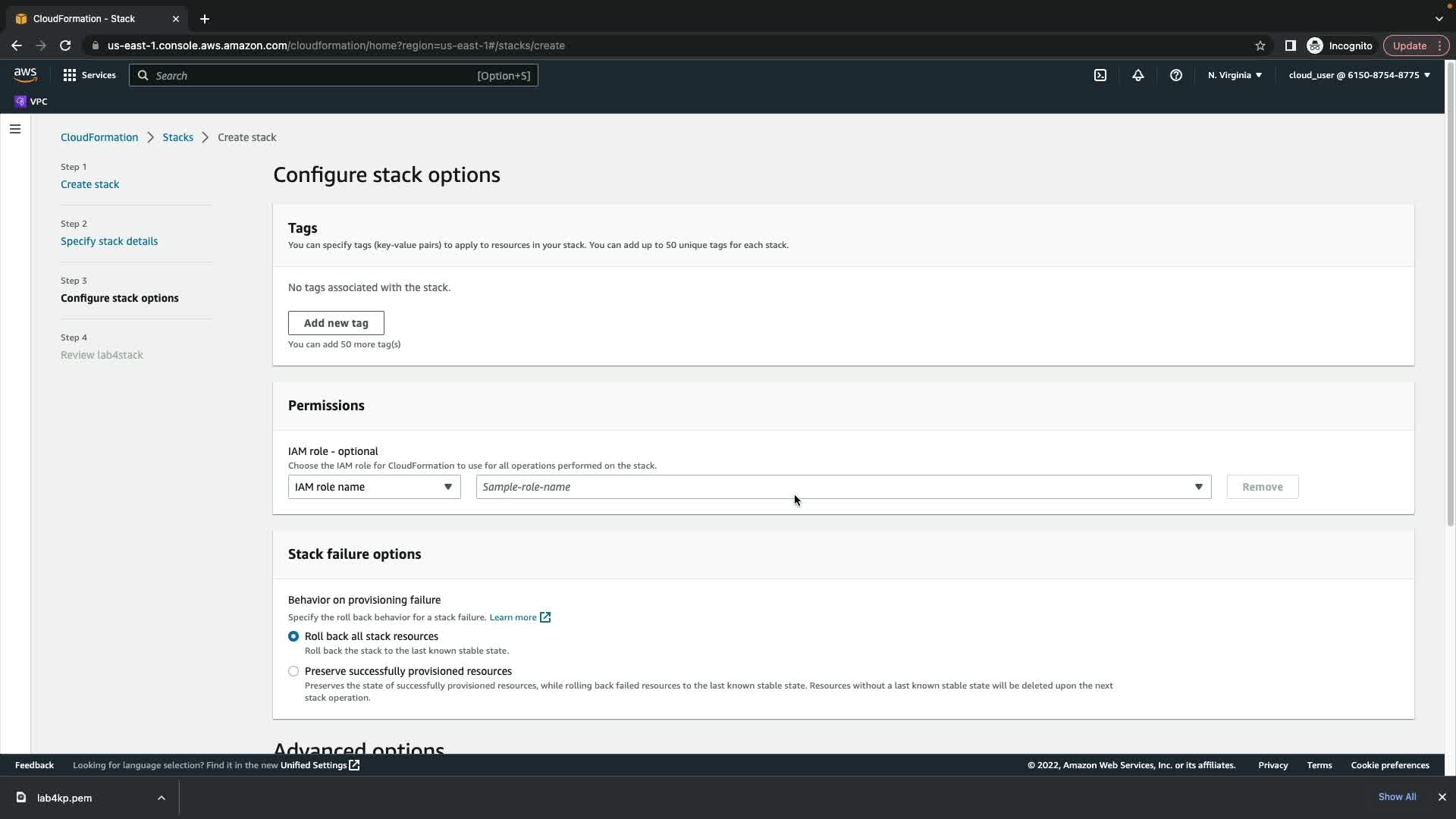Open the N. Virginia region selector
This screenshot has height=819, width=1456.
point(1235,75)
